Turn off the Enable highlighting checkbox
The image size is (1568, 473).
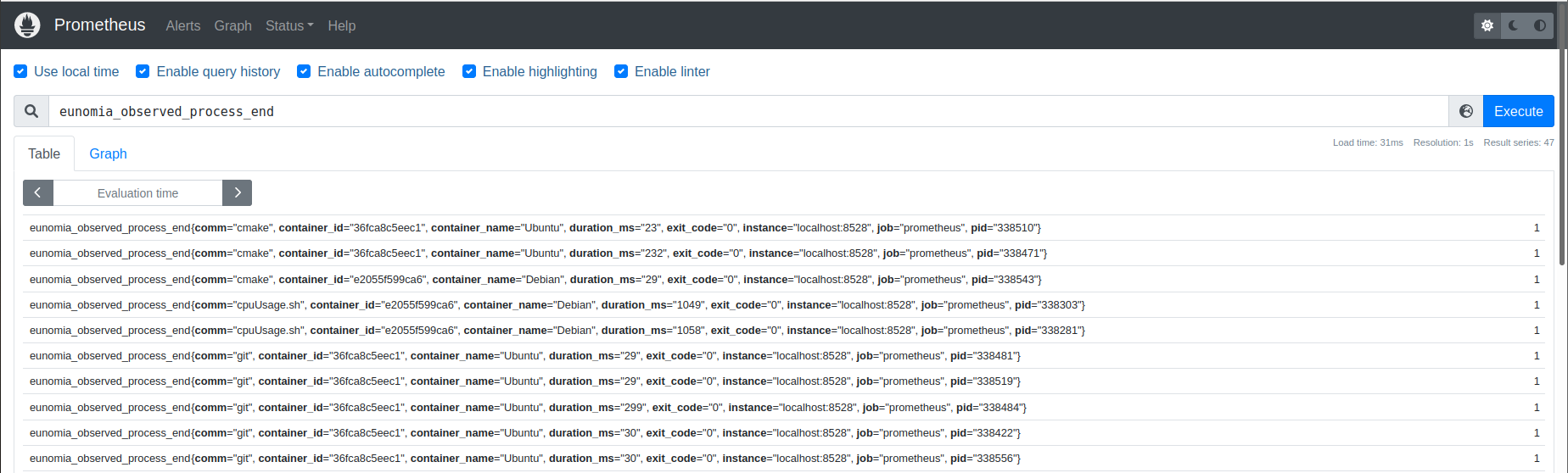[469, 71]
